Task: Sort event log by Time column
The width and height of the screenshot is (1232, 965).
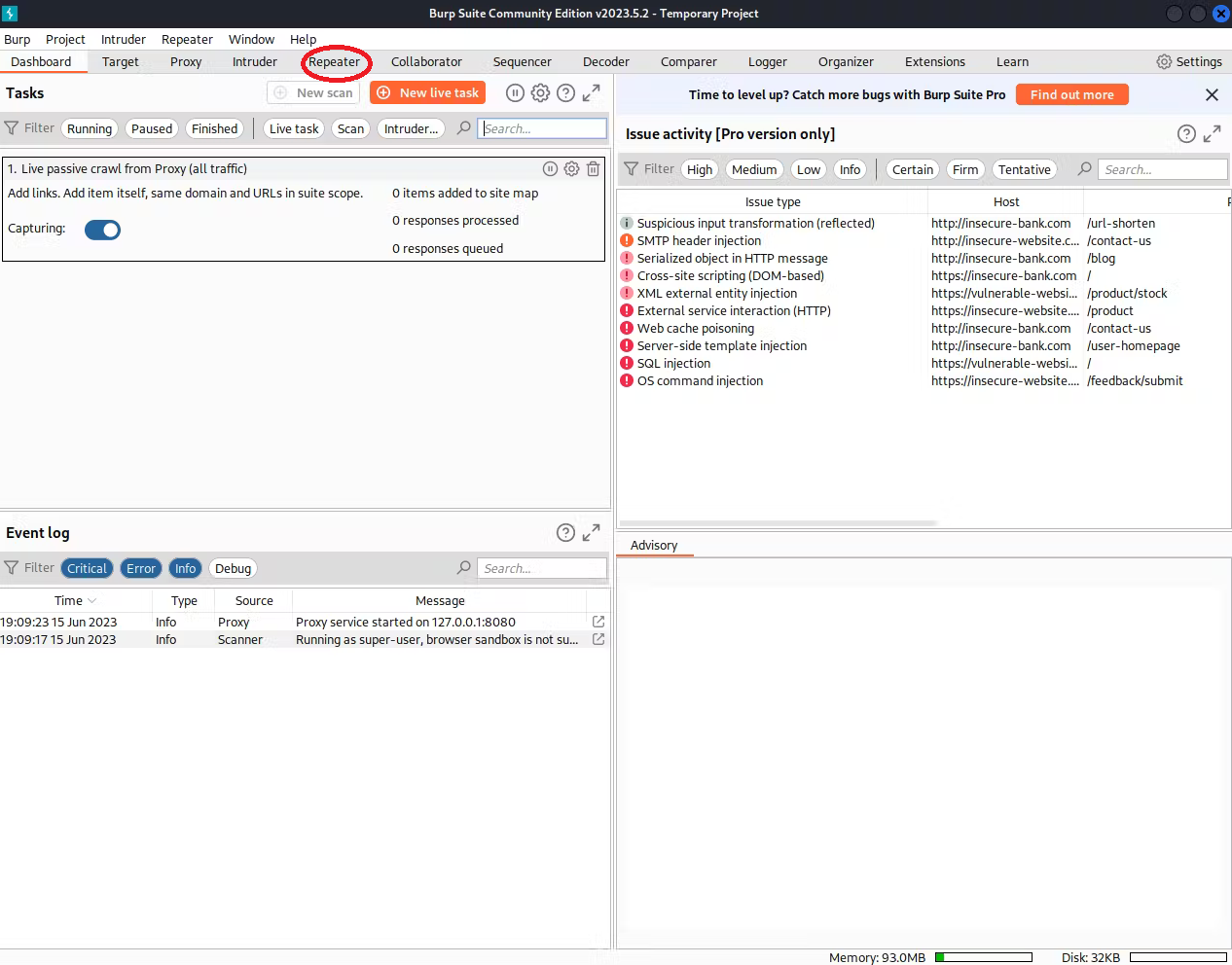Action: [76, 600]
